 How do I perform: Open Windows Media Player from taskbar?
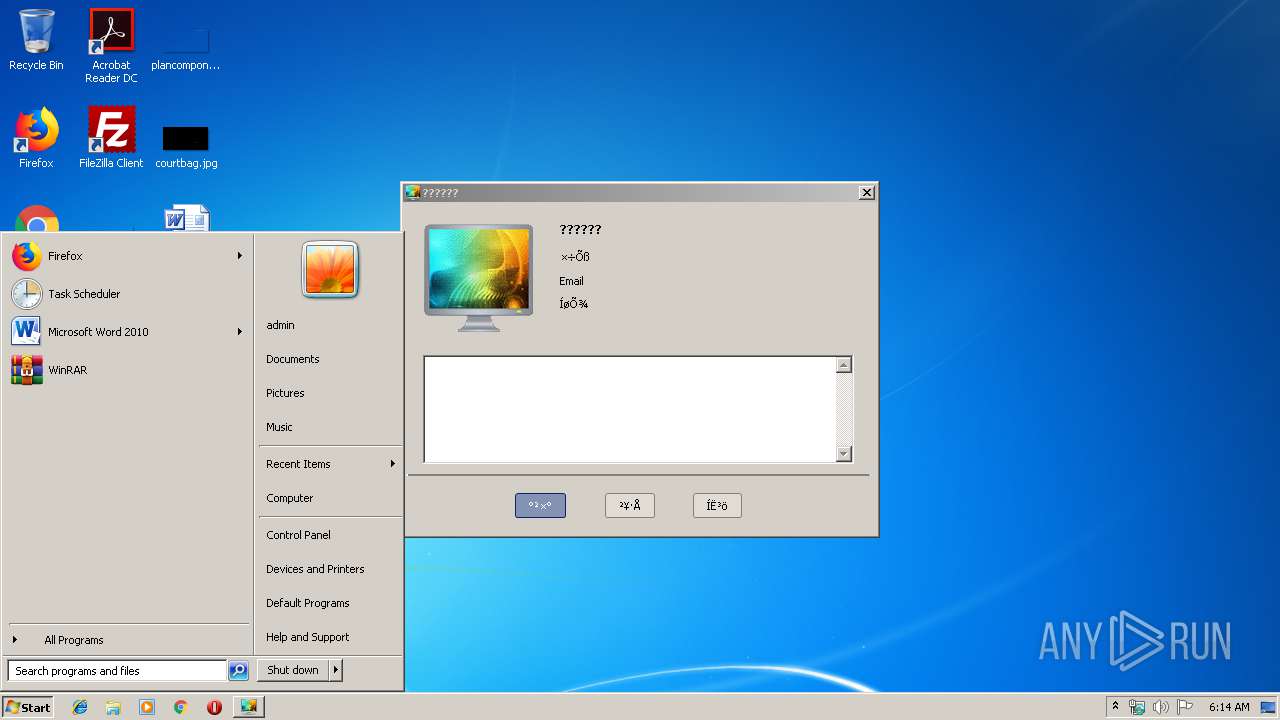pyautogui.click(x=147, y=707)
